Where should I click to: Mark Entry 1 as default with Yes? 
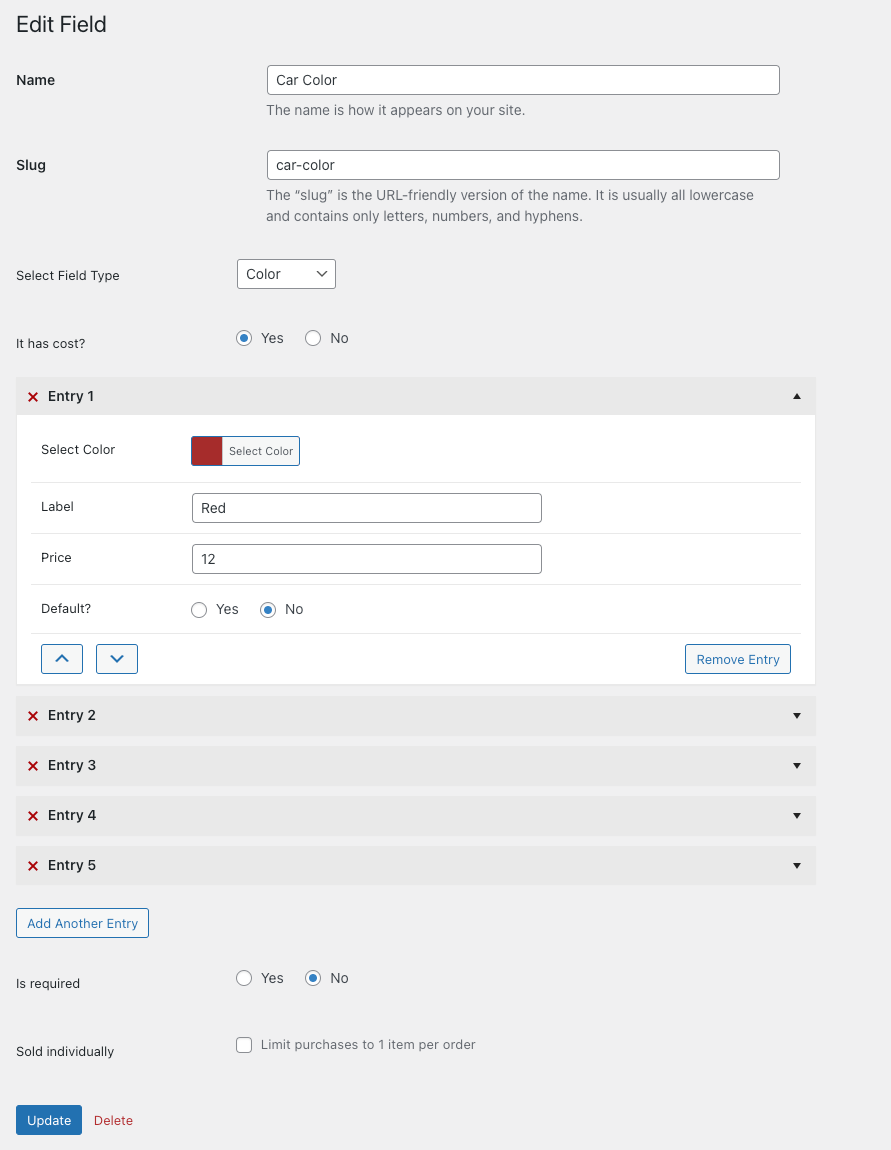[199, 610]
